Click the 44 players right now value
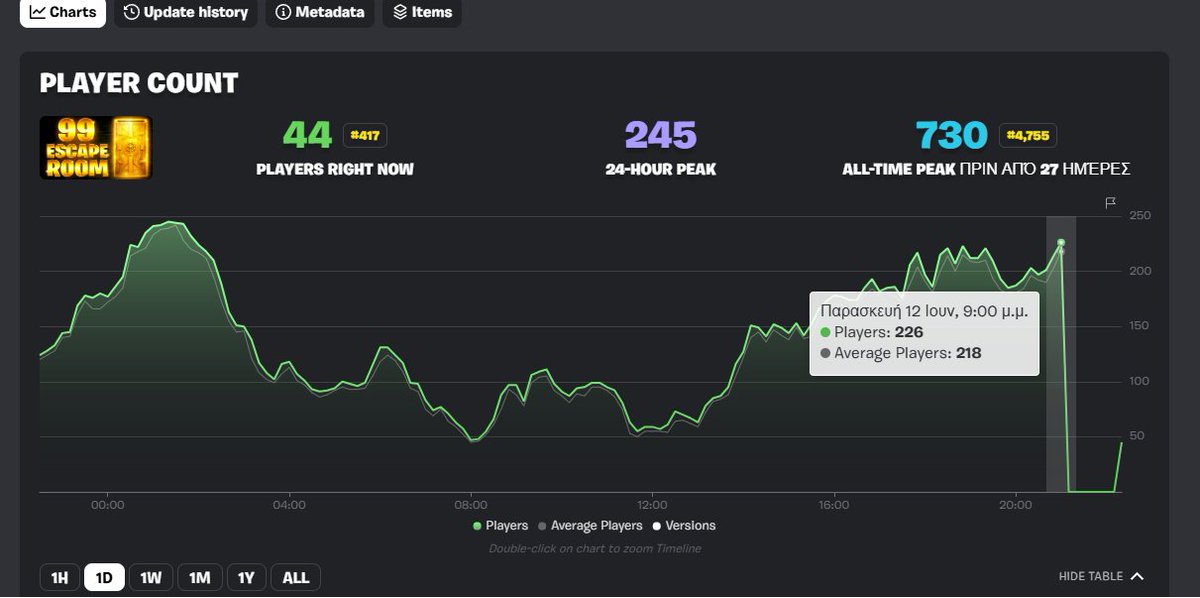The image size is (1200, 598). [308, 135]
